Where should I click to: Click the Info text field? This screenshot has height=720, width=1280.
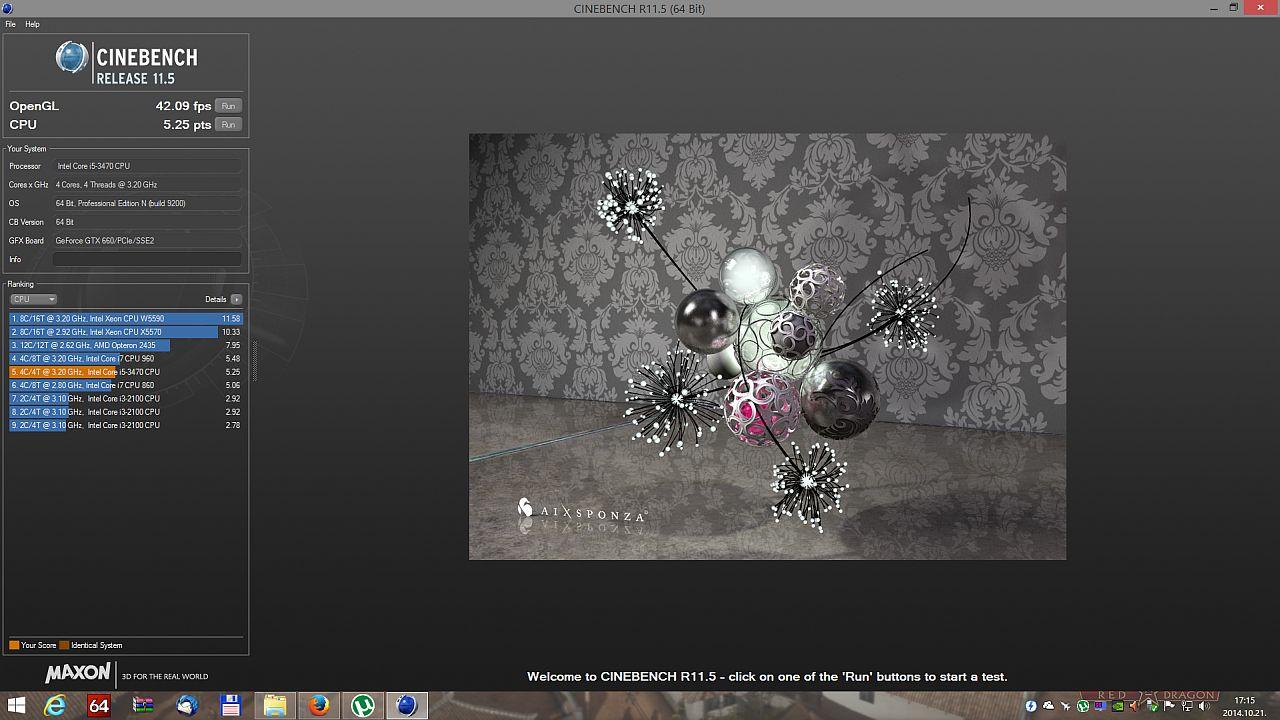147,259
